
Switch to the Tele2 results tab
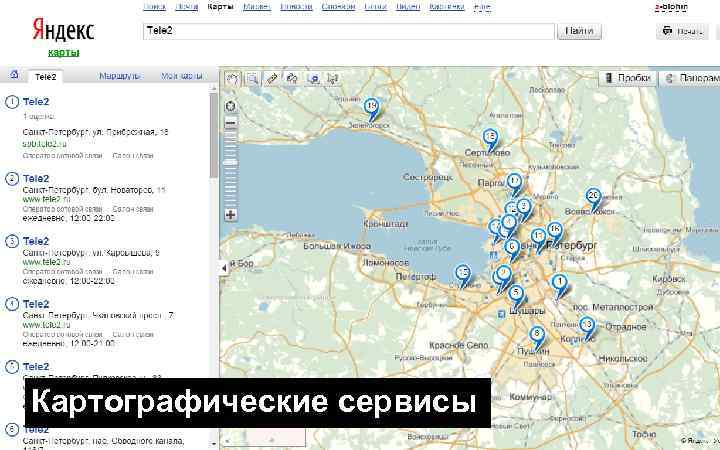(45, 77)
